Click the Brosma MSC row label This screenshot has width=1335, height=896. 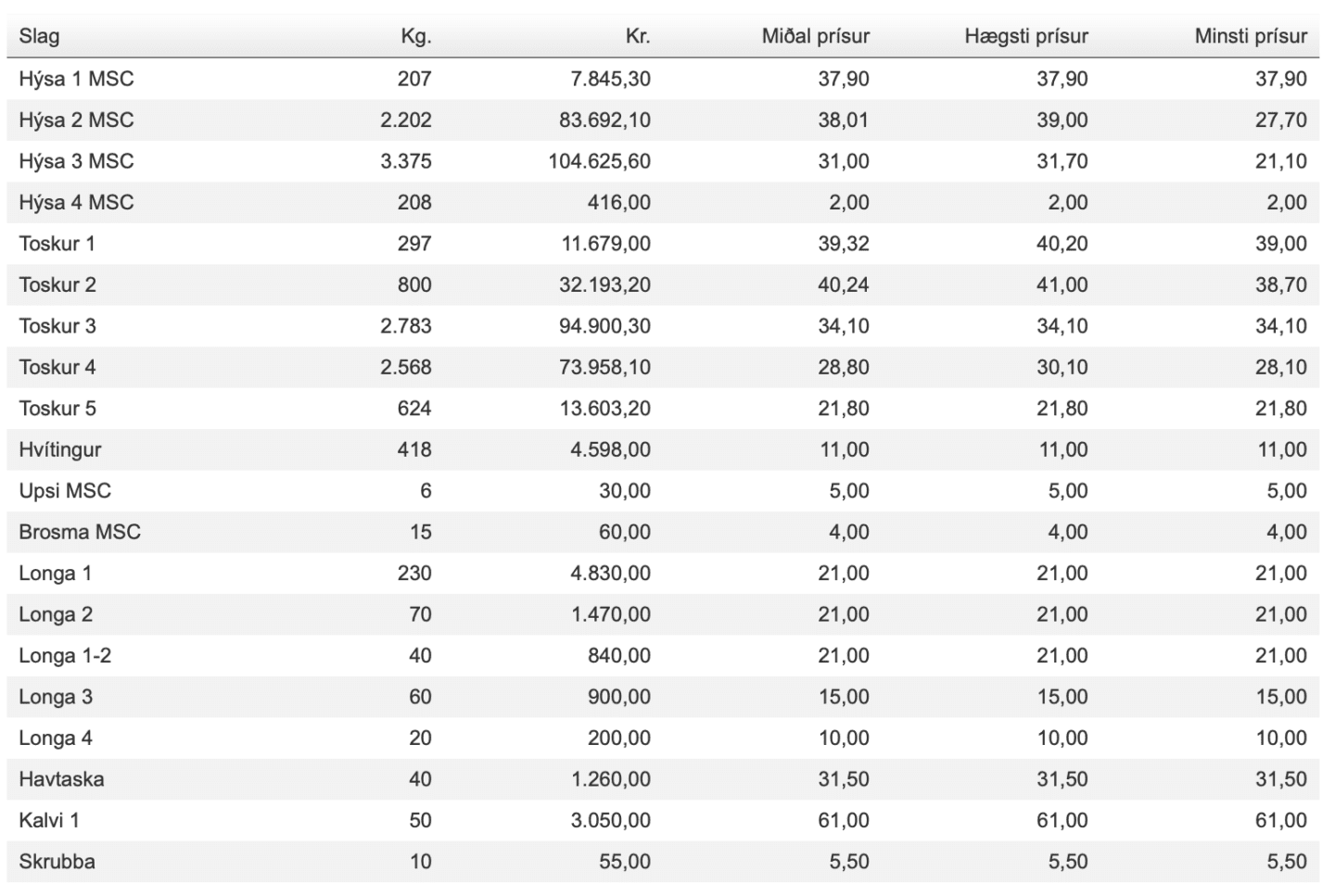pyautogui.click(x=80, y=532)
